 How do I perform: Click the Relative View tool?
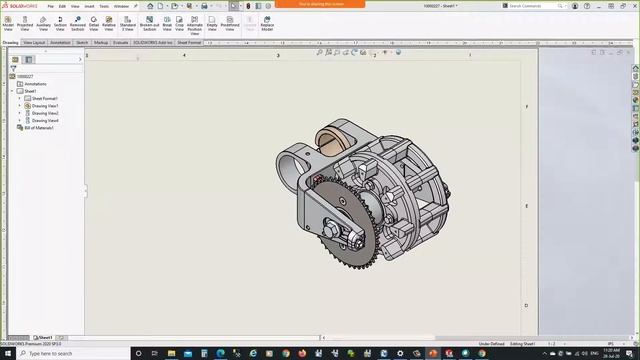tap(109, 24)
